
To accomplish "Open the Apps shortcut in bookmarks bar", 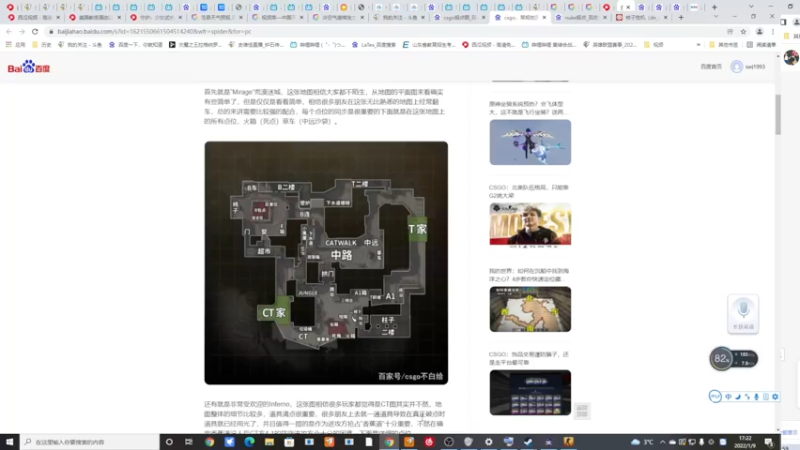I will [x=15, y=45].
